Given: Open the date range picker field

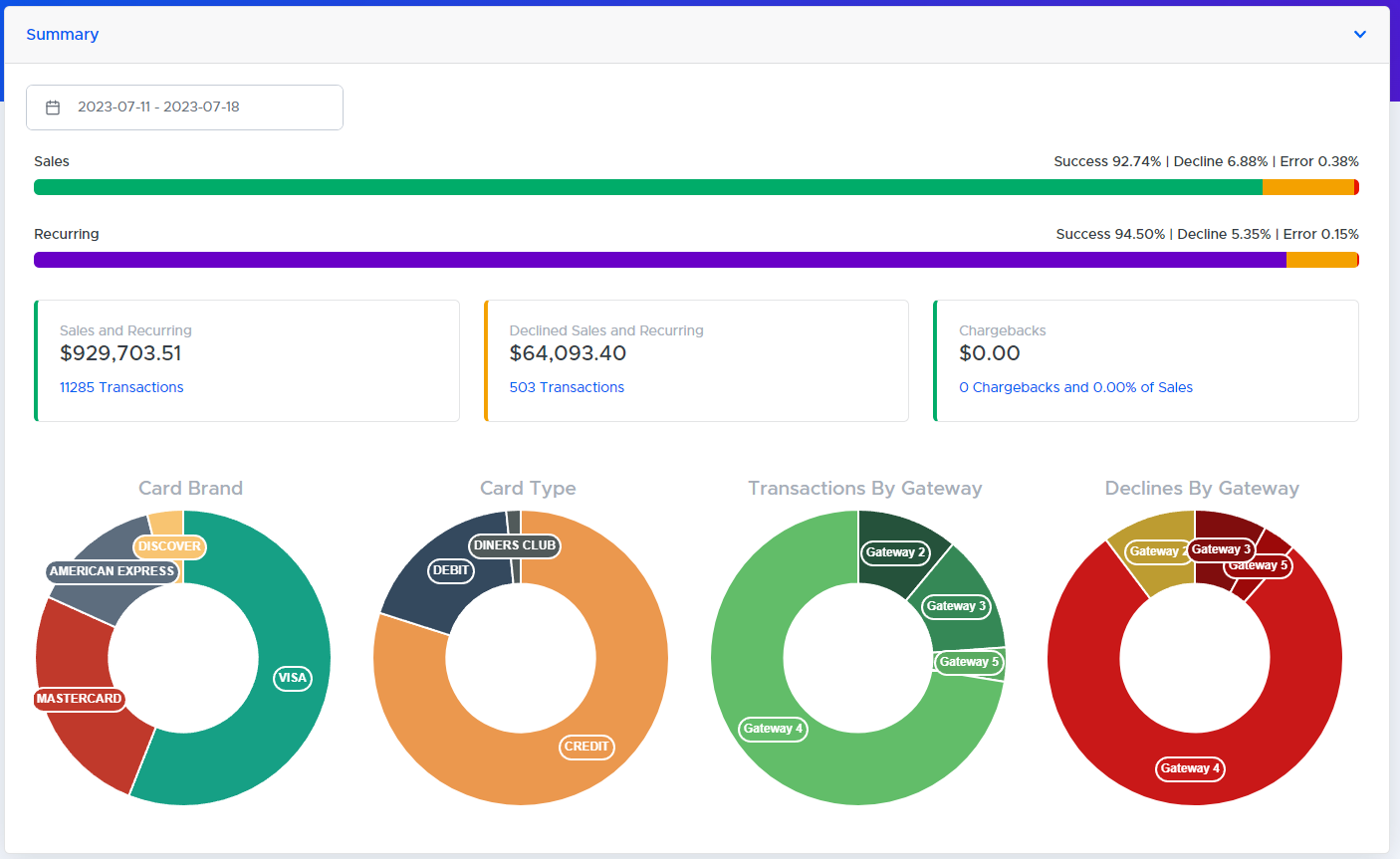Looking at the screenshot, I should pos(184,107).
